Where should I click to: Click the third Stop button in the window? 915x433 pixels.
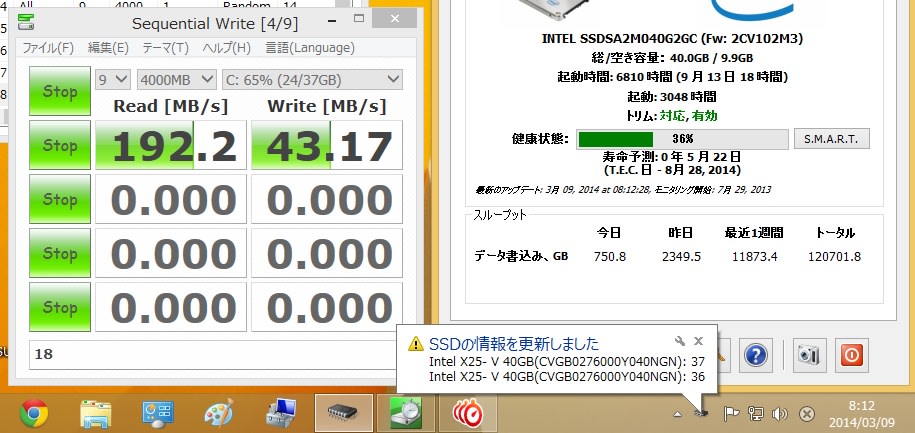tap(60, 199)
